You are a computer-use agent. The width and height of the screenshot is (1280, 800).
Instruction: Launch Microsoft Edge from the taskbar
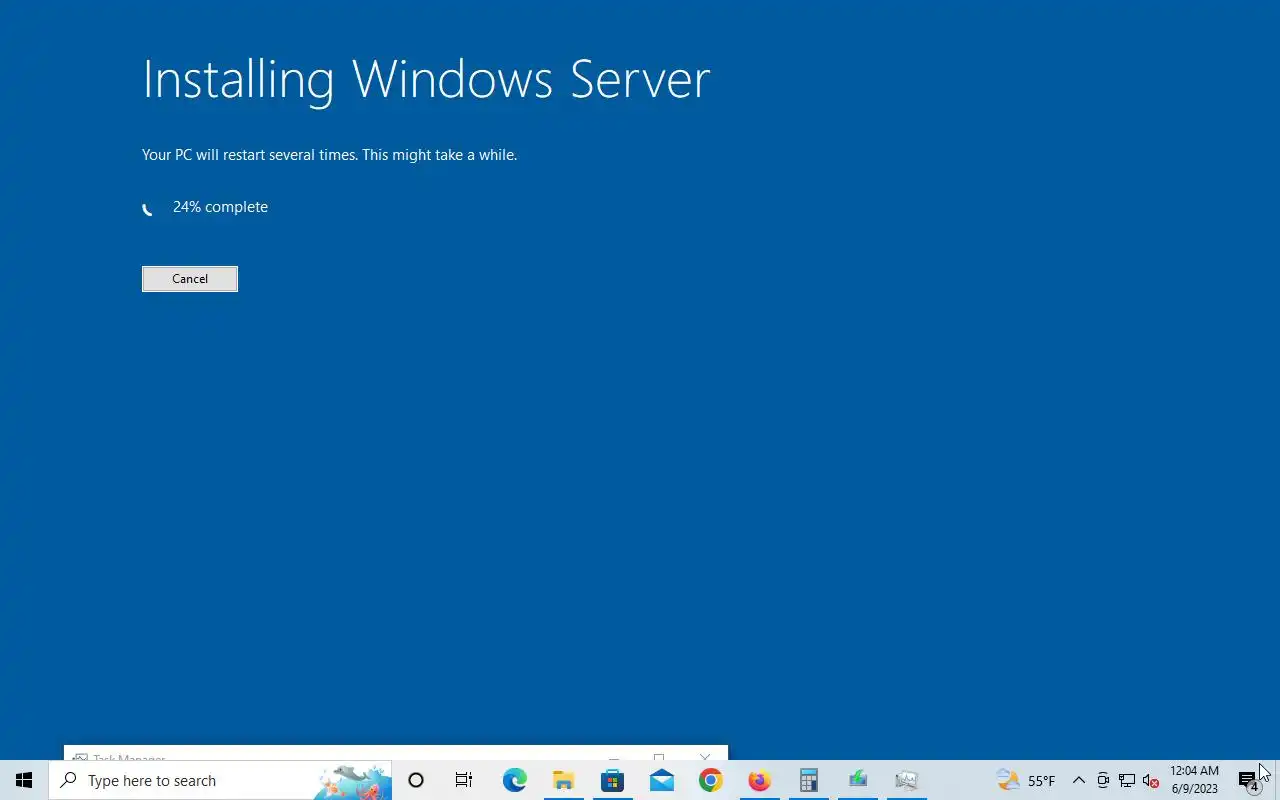(514, 780)
